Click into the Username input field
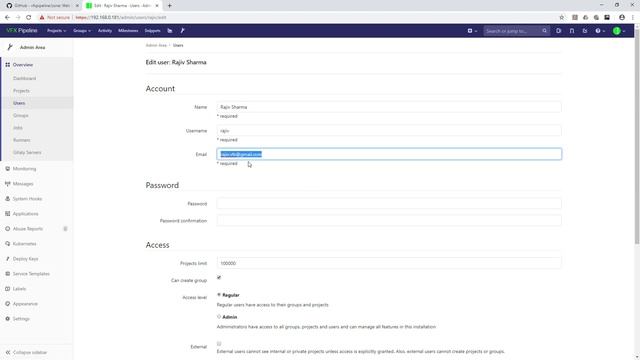Screen dimensions: 640x360 tap(389, 131)
